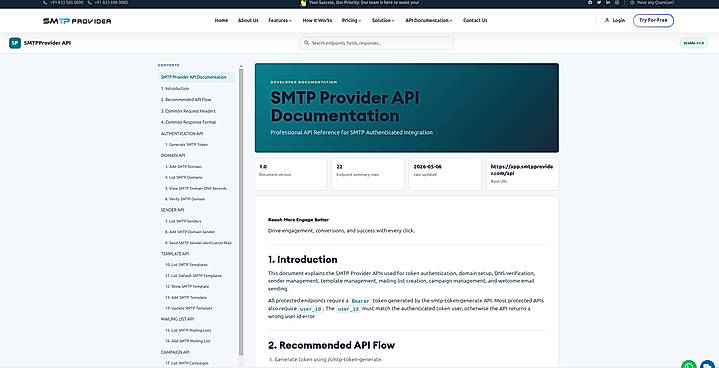Open '10. List SMTP Templates' in contents
The image size is (719, 368).
(x=186, y=265)
